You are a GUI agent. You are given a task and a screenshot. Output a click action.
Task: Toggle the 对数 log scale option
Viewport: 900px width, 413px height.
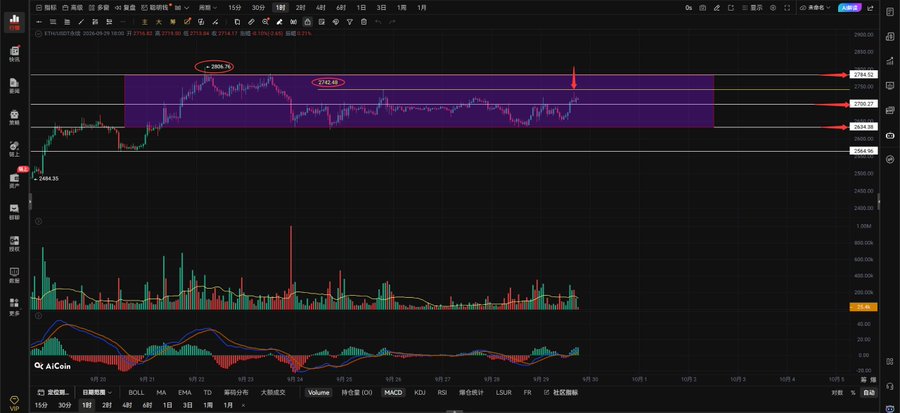[x=837, y=393]
